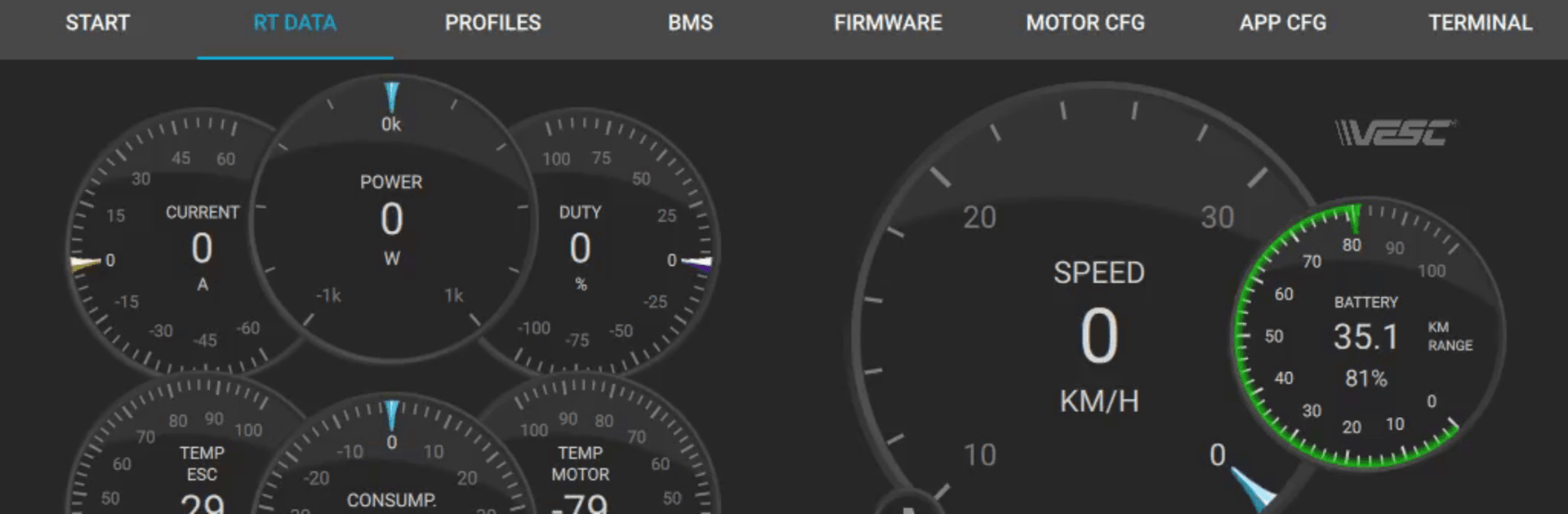Screen dimensions: 1568x514
Task: Click the DUTY gauge reading
Action: [x=580, y=248]
